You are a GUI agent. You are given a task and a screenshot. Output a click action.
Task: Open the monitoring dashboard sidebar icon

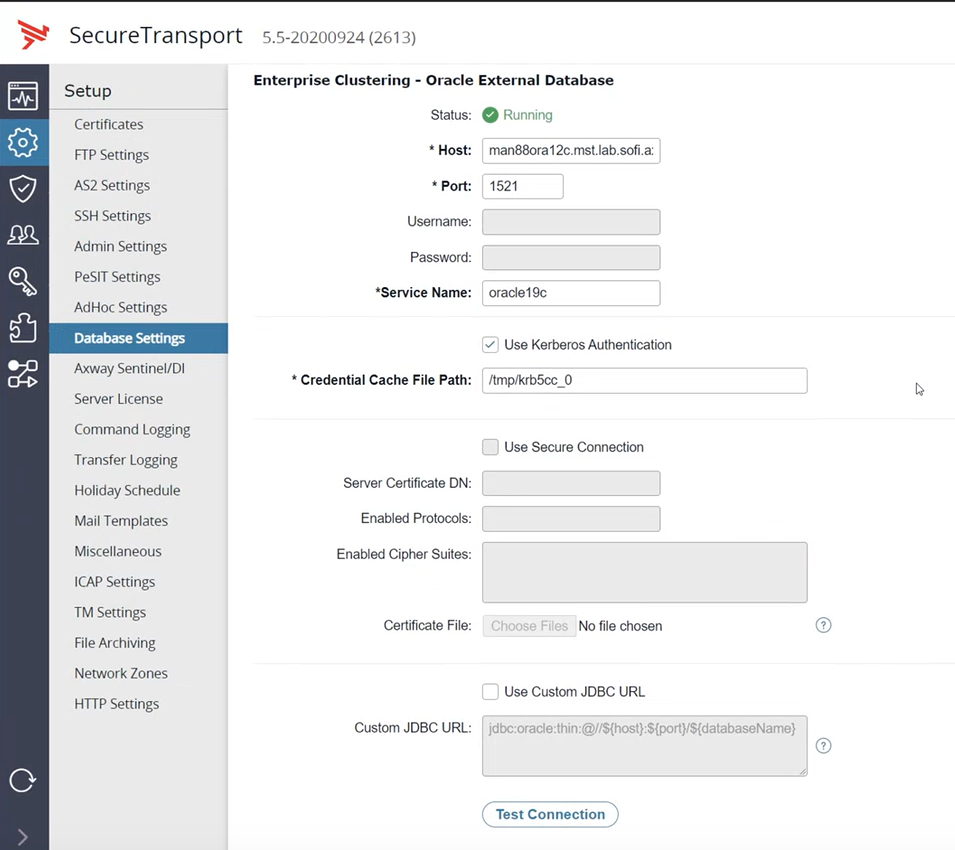[x=23, y=96]
